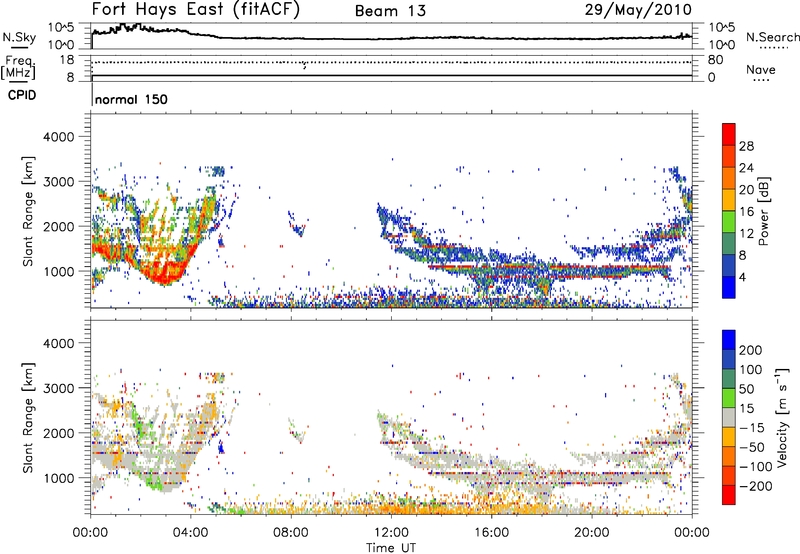Click the 'Time UT' axis title
Image resolution: width=800 pixels, height=554 pixels.
pyautogui.click(x=391, y=548)
